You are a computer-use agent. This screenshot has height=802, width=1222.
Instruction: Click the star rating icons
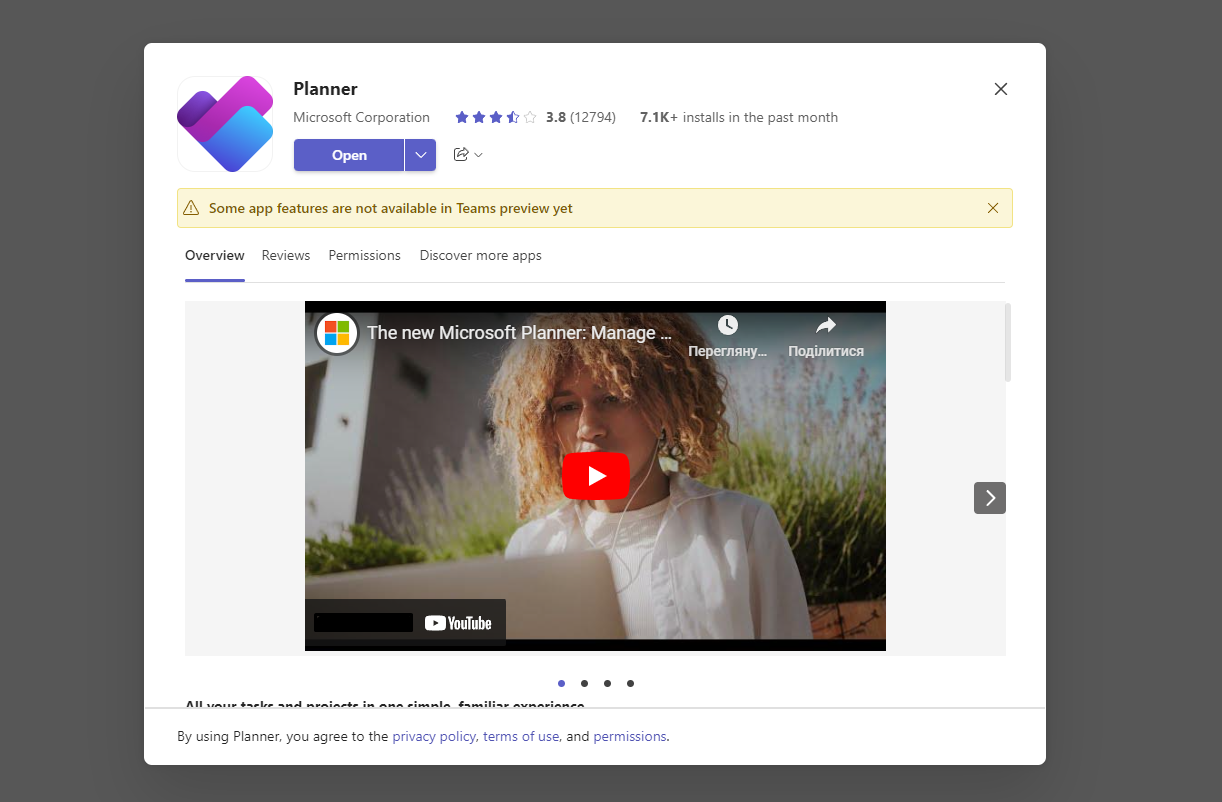coord(495,117)
